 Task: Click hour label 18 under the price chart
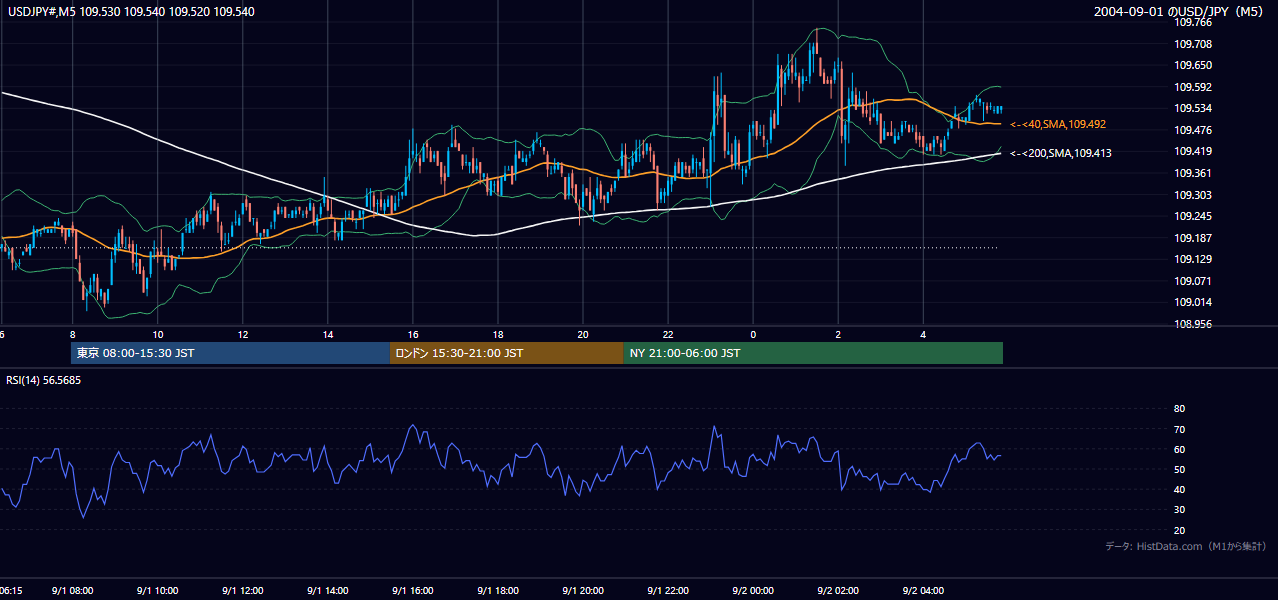[x=498, y=334]
